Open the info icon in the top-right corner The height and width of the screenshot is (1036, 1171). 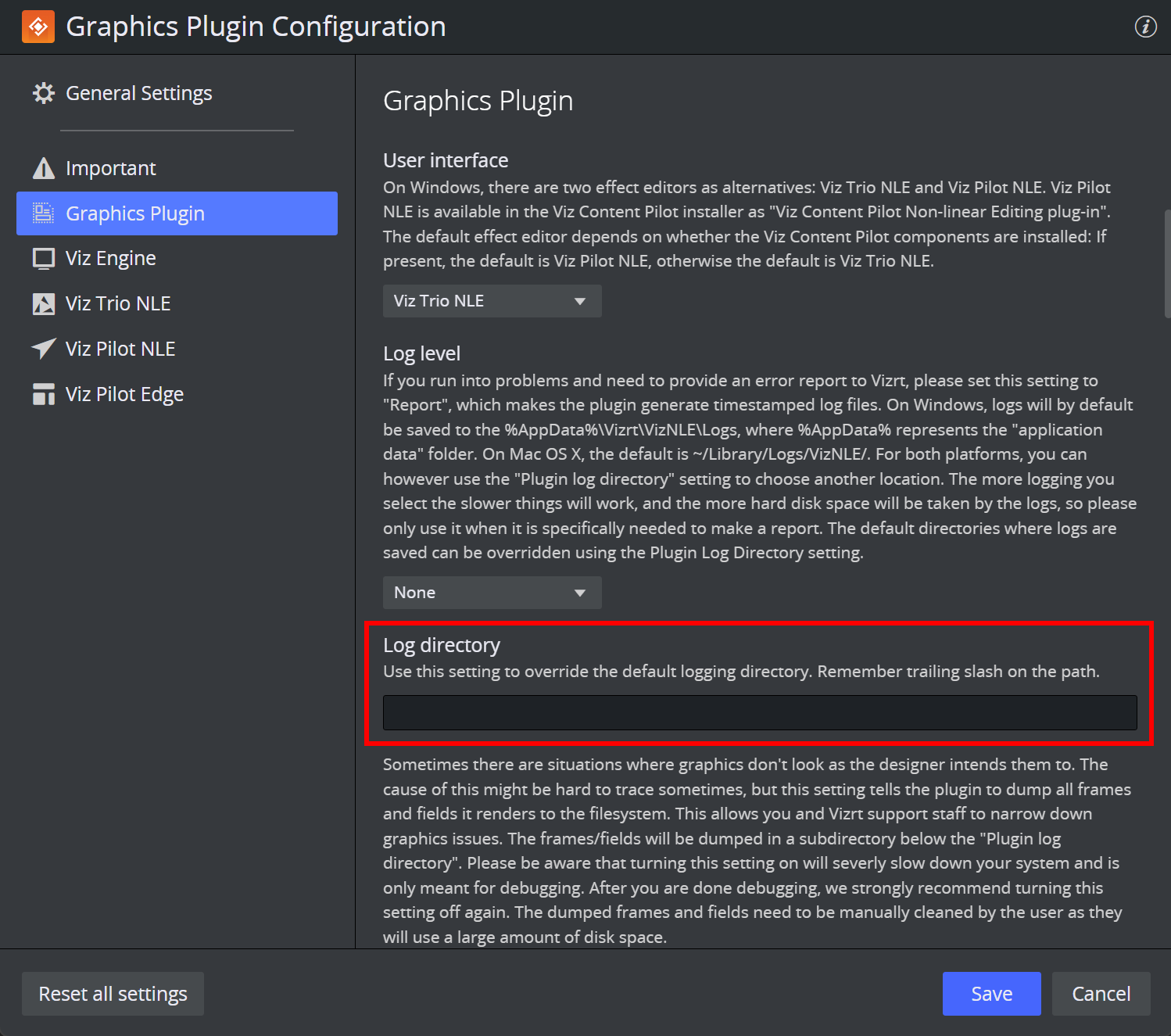pyautogui.click(x=1146, y=26)
